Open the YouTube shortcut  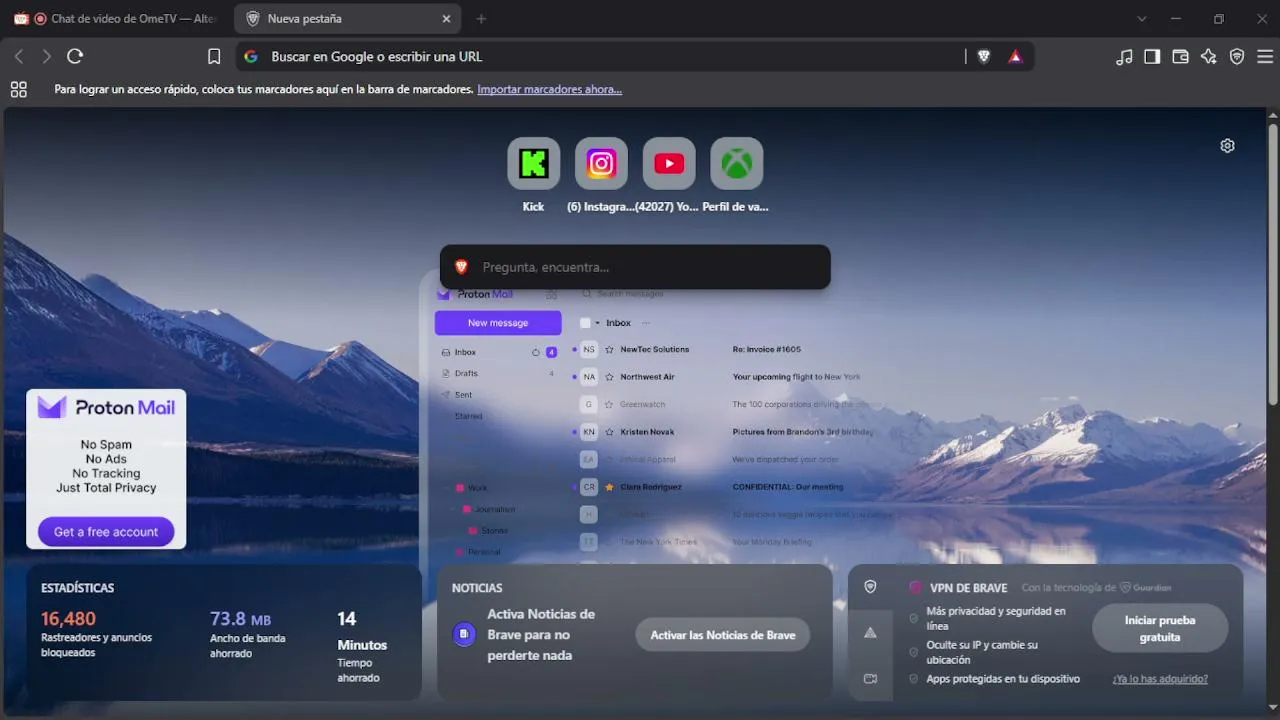(669, 164)
